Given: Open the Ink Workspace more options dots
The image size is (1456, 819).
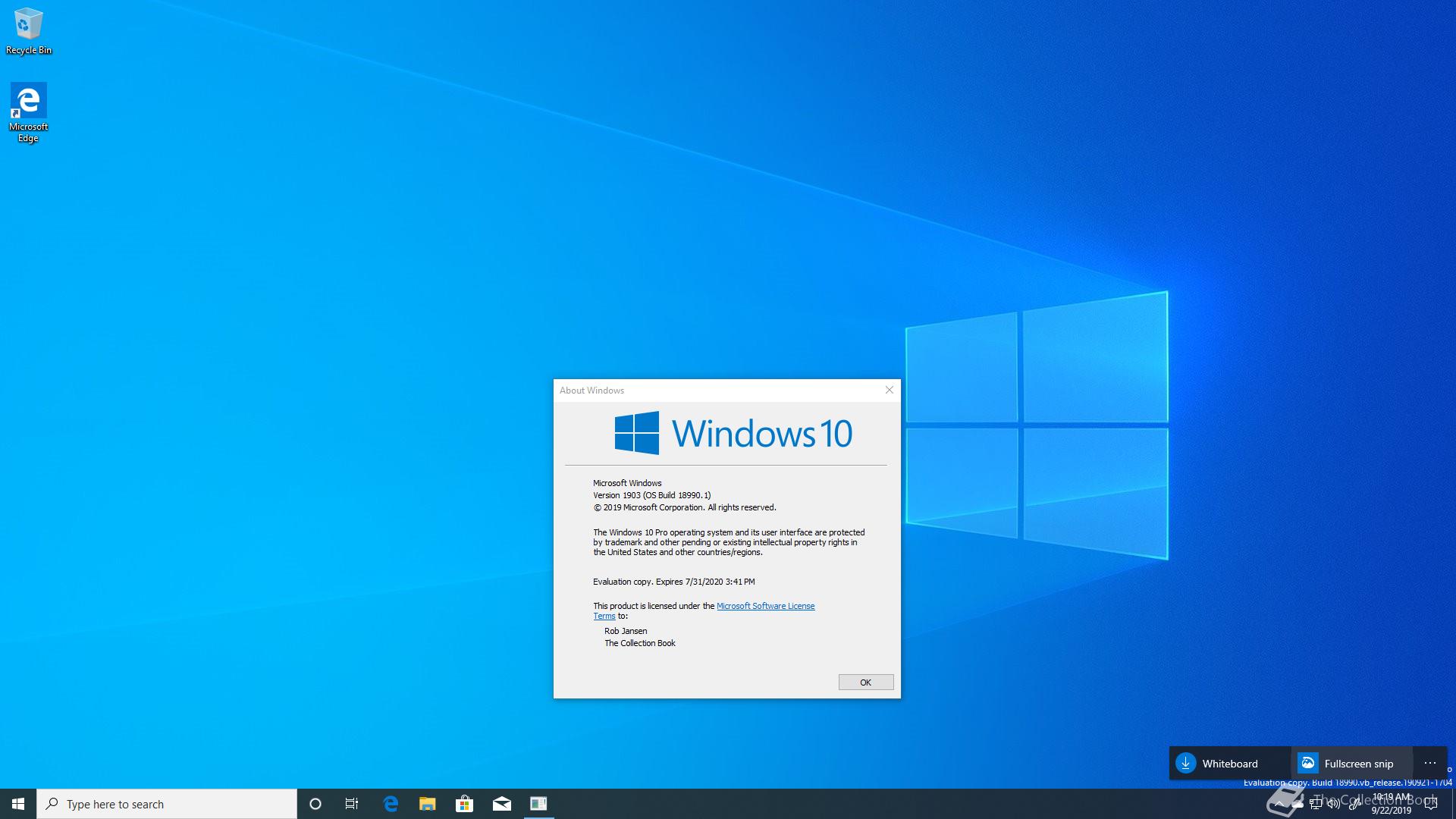Looking at the screenshot, I should 1430,763.
